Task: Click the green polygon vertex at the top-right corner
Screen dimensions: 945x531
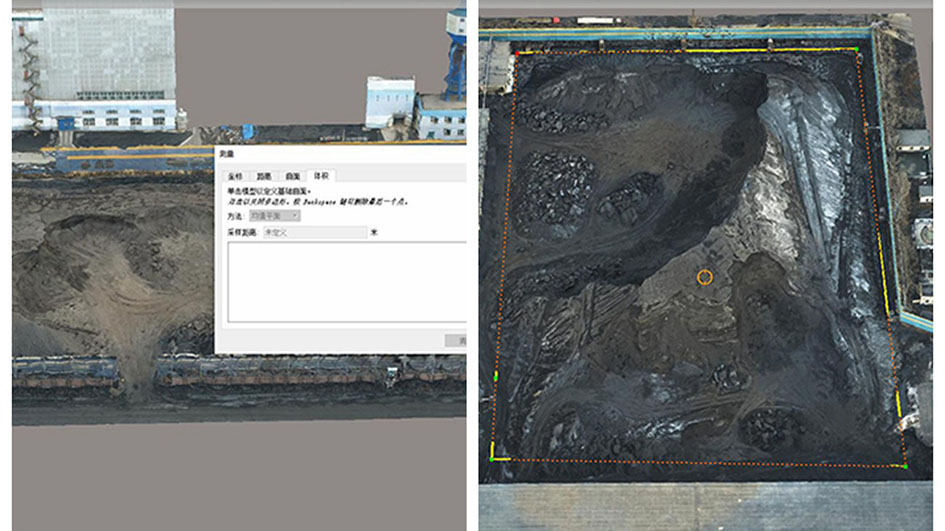Action: pos(856,49)
